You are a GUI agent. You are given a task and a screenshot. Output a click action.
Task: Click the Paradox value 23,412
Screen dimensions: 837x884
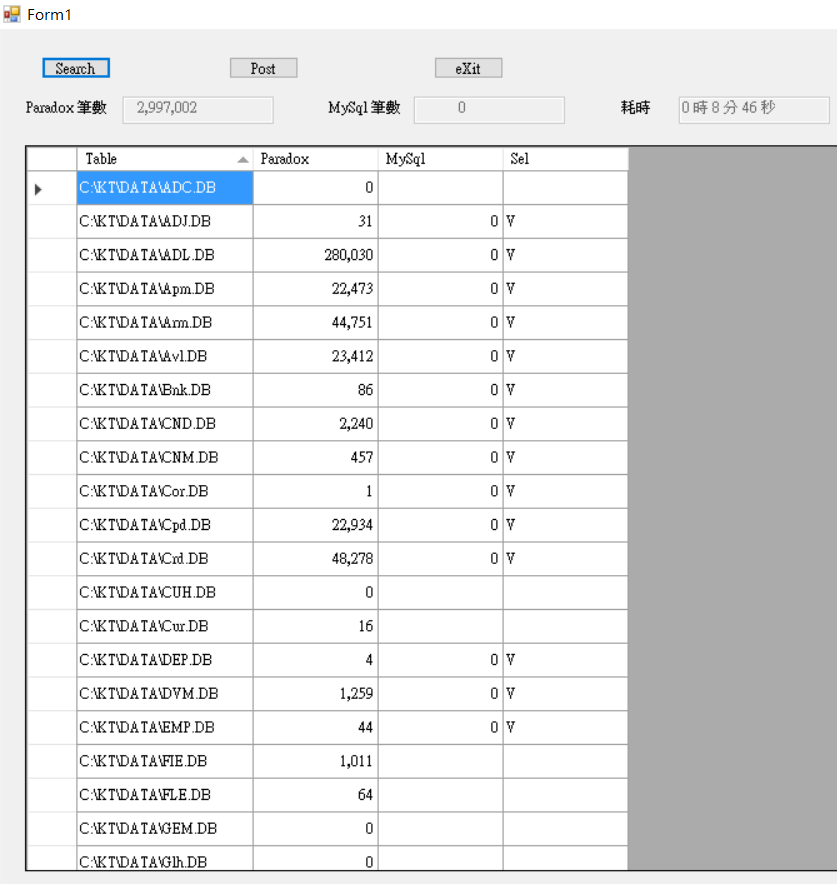[x=316, y=356]
